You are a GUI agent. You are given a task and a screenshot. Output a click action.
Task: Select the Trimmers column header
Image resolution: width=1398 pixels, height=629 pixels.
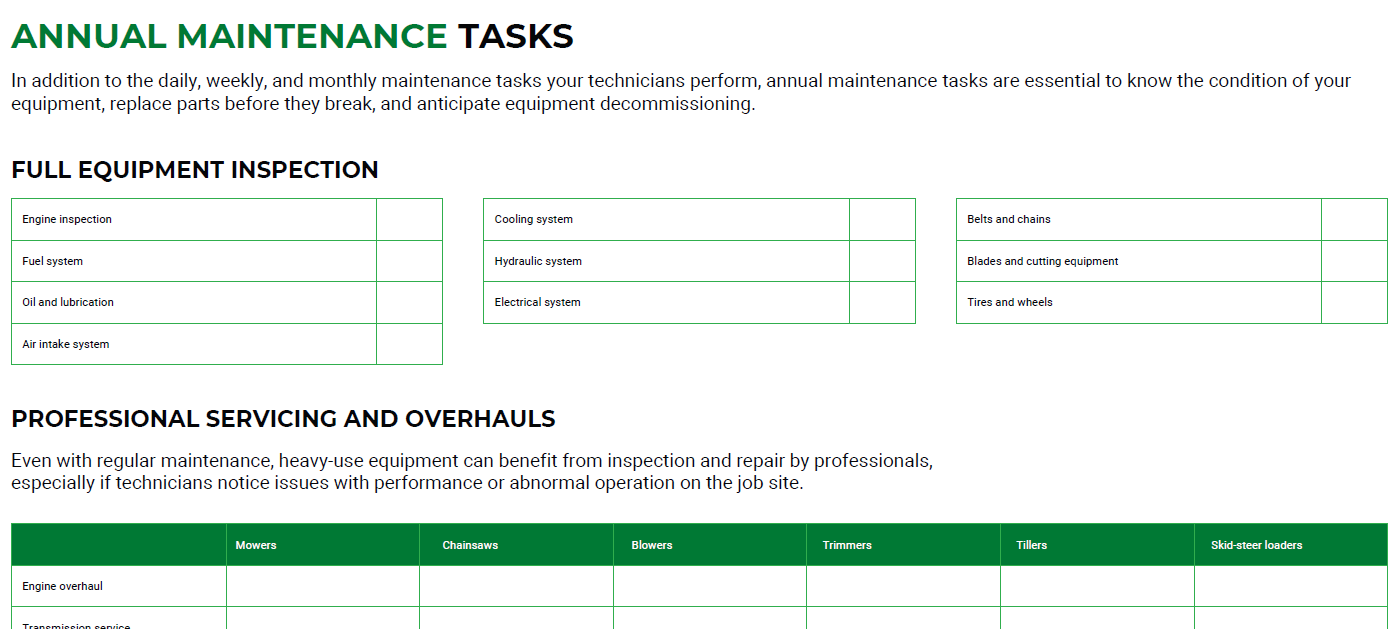[x=903, y=544]
